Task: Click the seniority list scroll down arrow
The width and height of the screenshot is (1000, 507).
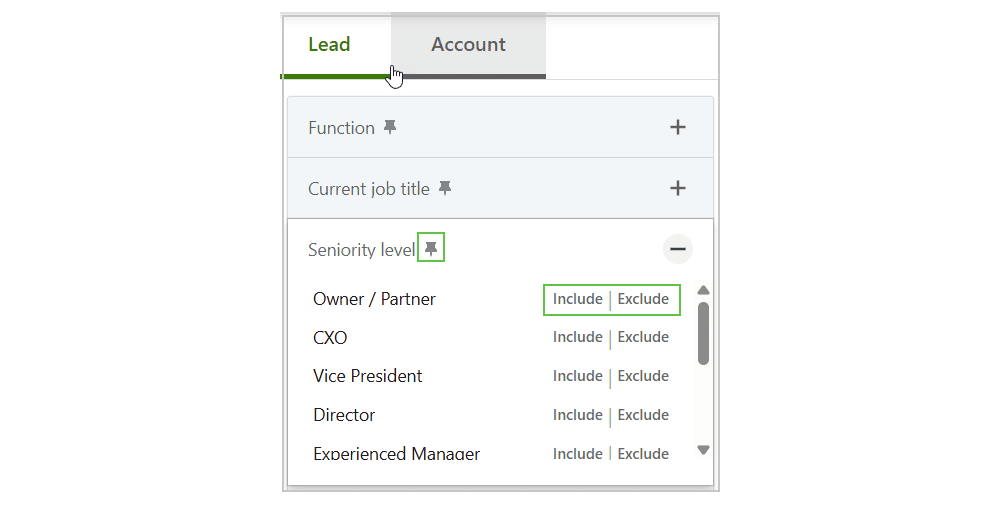Action: click(x=703, y=450)
